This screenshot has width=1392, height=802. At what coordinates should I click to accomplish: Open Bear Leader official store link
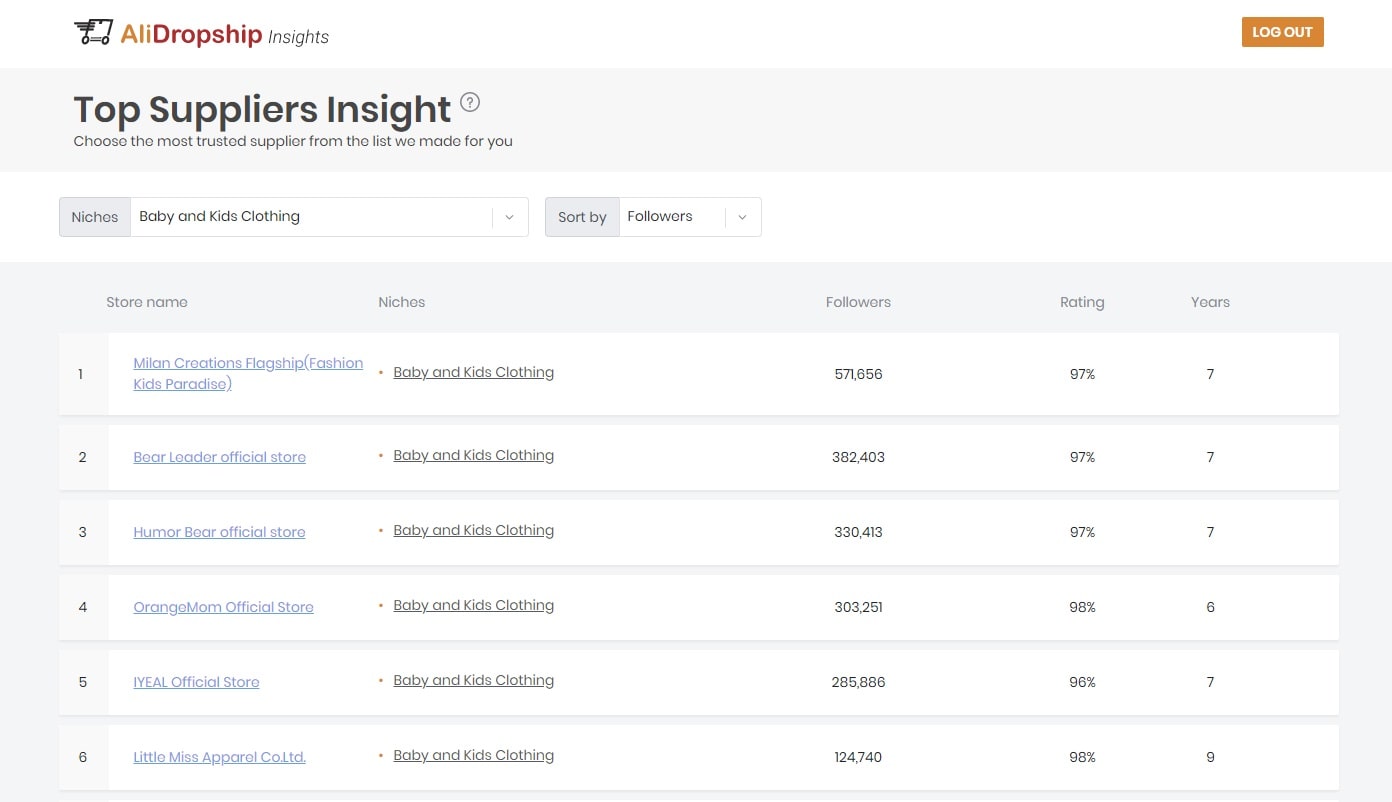click(x=219, y=457)
